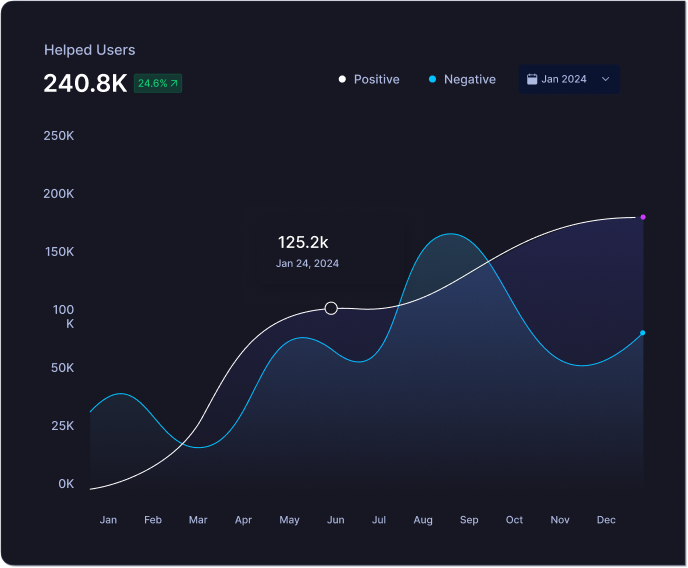Click the May month label
688x568 pixels.
coord(289,520)
